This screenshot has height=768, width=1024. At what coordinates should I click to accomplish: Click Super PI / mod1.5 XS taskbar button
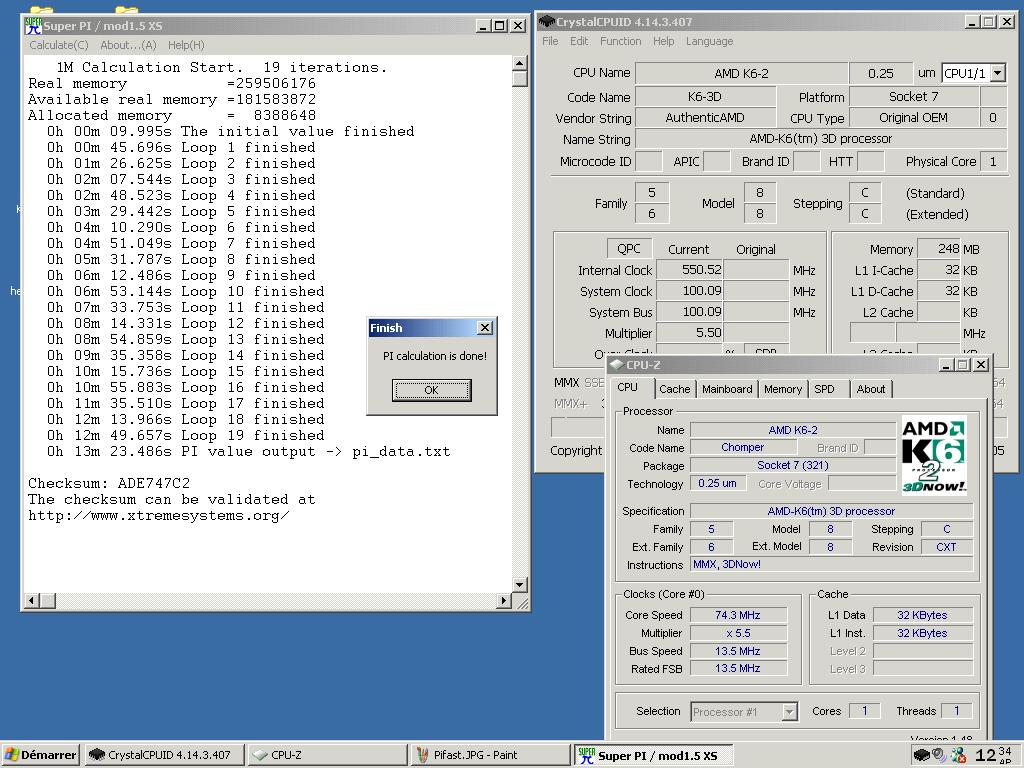(654, 756)
